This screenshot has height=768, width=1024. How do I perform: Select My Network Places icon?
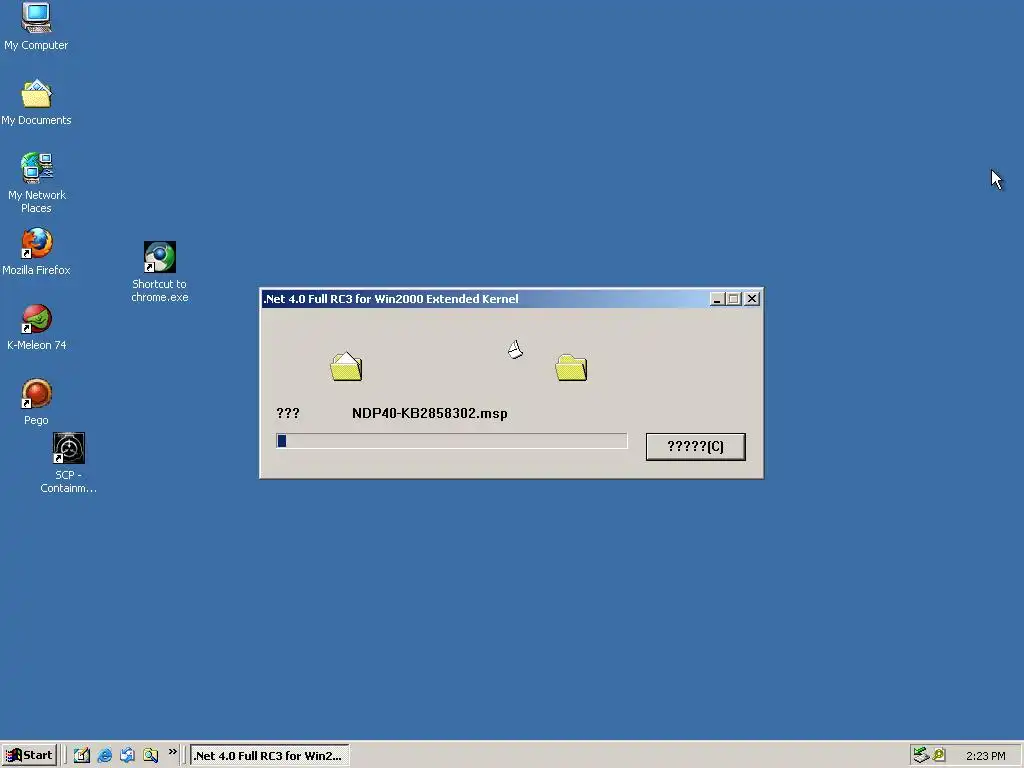36,182
